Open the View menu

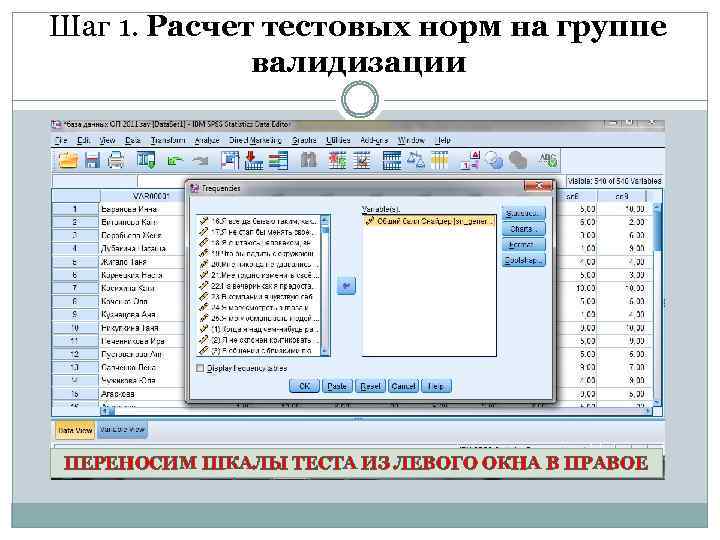point(107,140)
